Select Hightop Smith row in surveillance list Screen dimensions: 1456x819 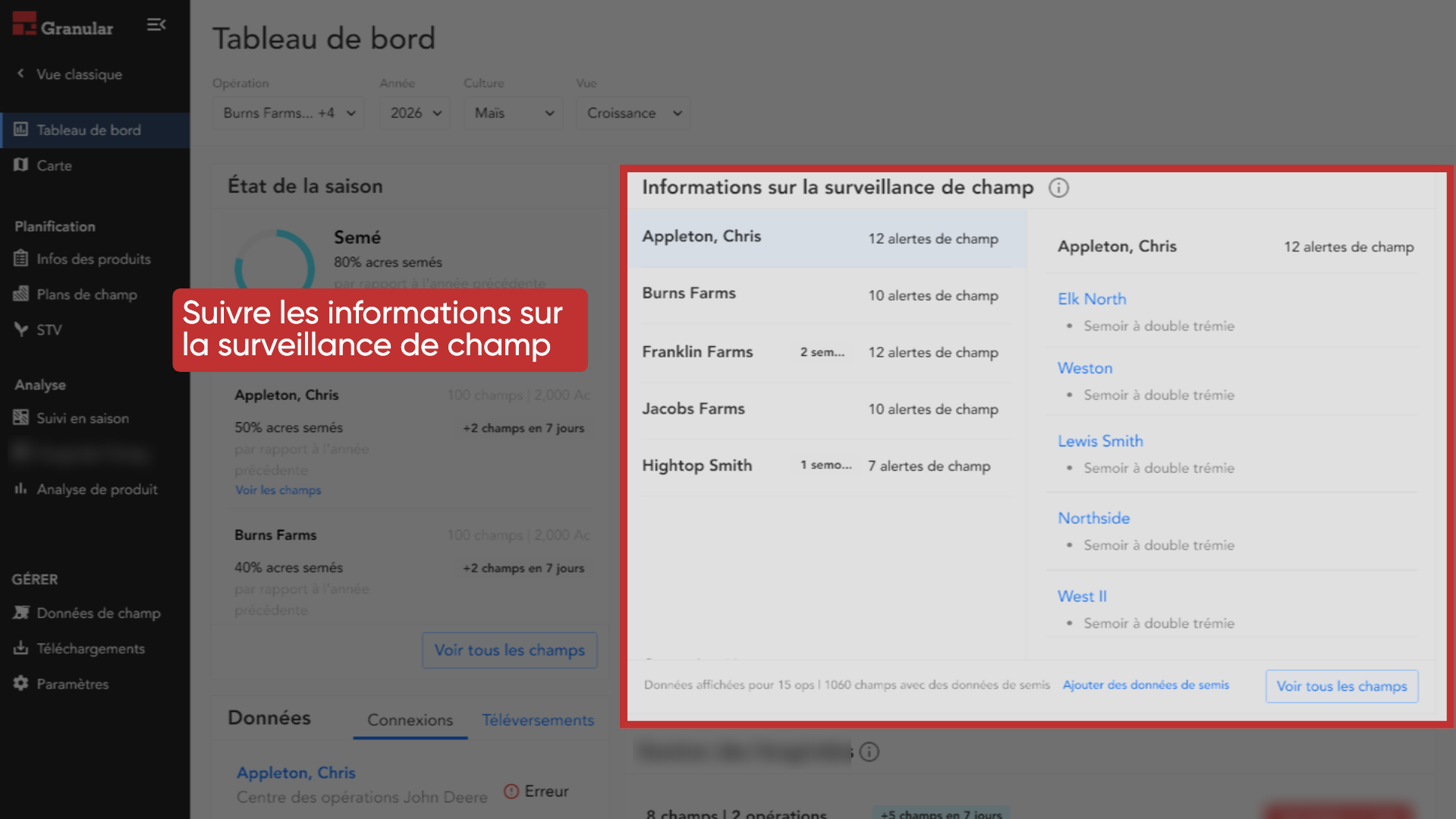(827, 465)
